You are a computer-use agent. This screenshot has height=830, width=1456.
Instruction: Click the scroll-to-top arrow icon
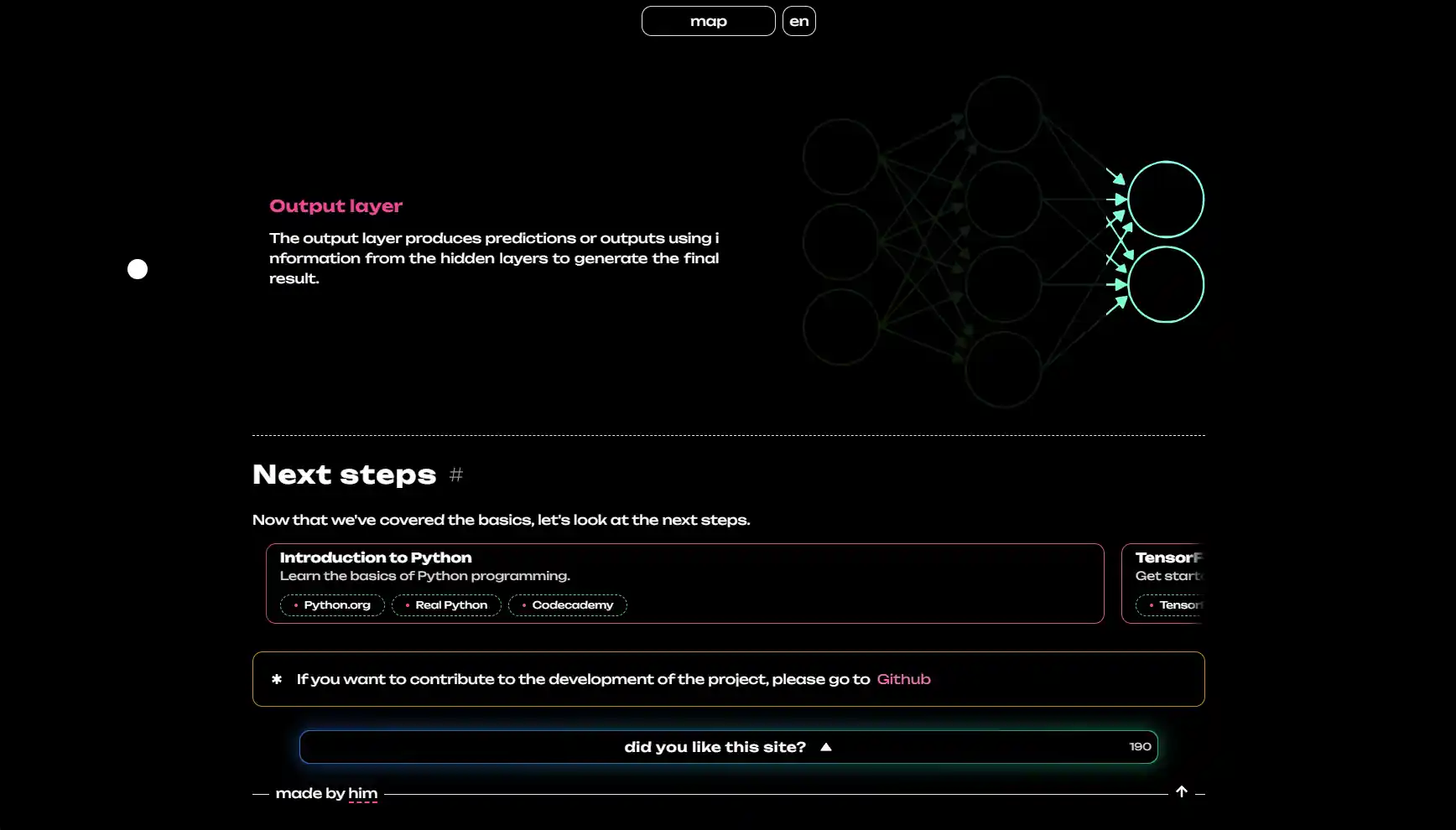point(1181,792)
